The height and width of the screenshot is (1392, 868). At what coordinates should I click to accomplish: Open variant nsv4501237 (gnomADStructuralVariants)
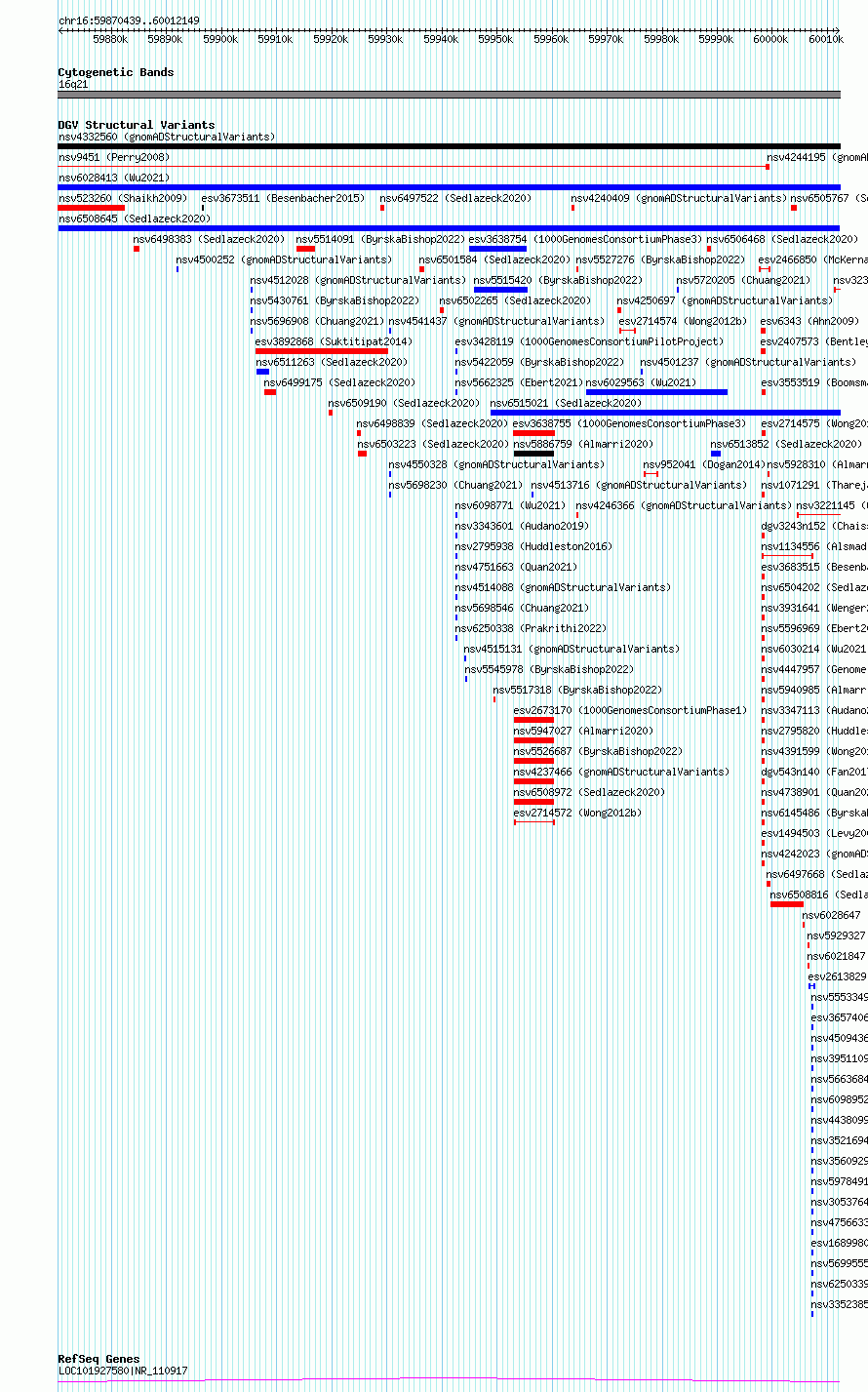pos(748,362)
